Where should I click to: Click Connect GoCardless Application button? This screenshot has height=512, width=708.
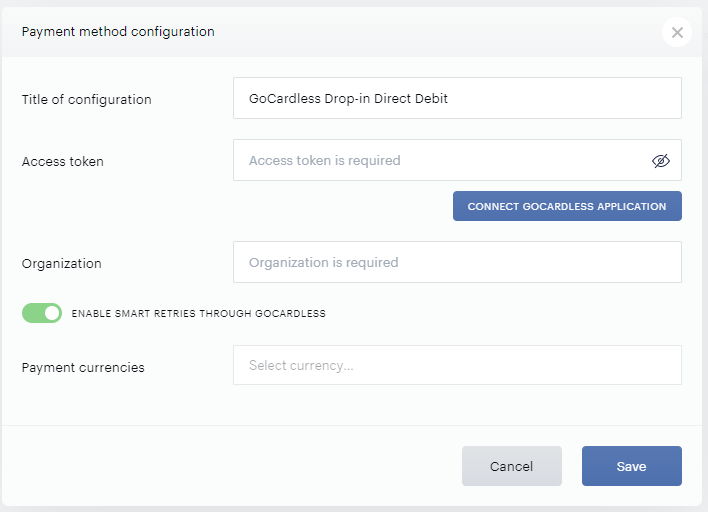click(567, 206)
